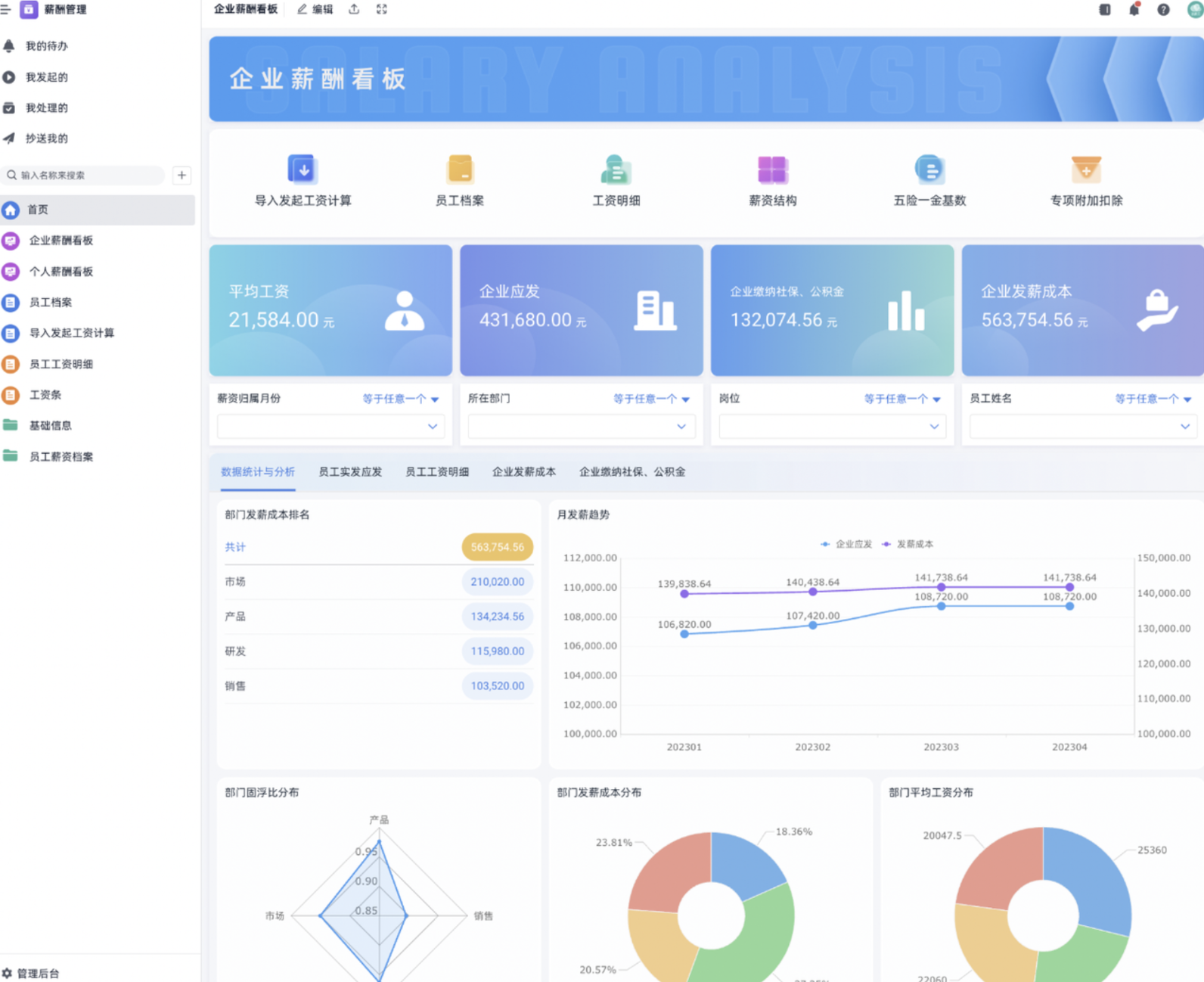Open the 所在部门 value dropdown
Image resolution: width=1204 pixels, height=982 pixels.
582,427
